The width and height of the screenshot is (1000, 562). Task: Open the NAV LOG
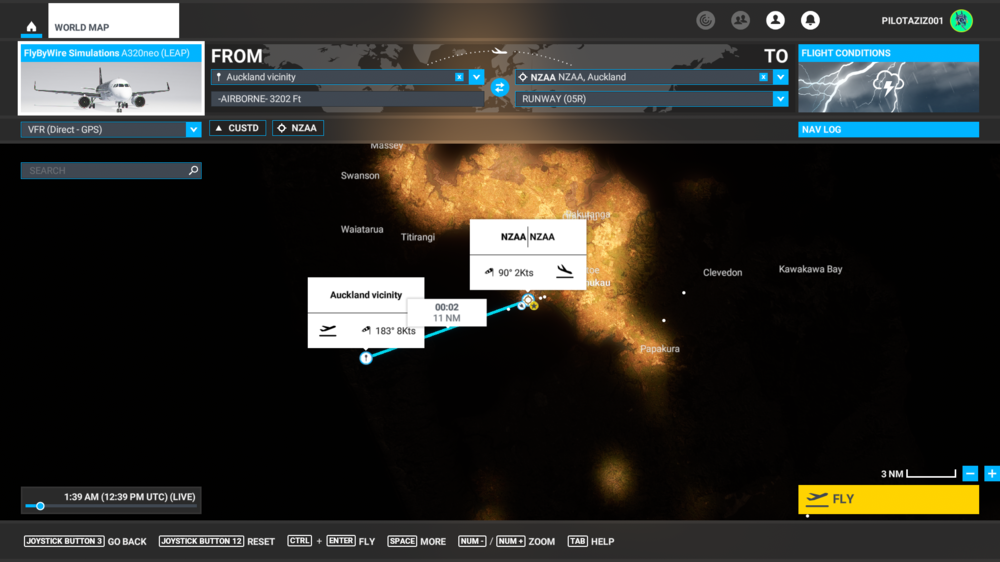(888, 129)
